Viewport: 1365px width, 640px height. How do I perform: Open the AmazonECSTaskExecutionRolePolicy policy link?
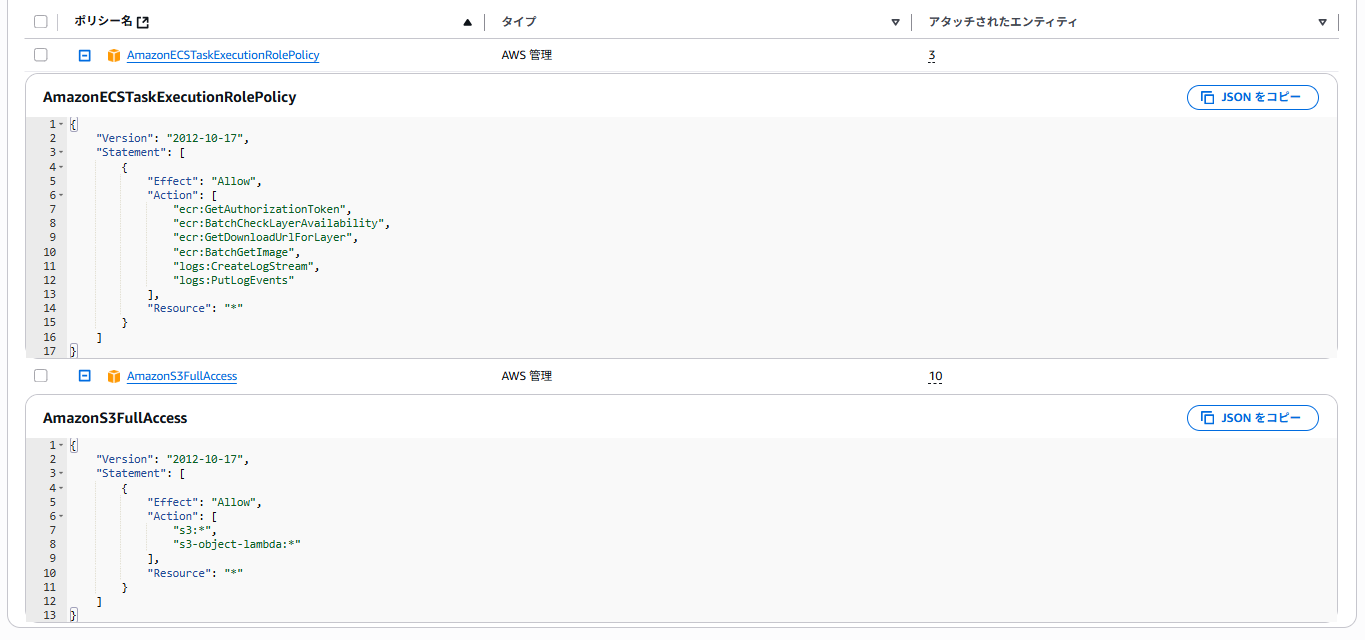coord(223,55)
